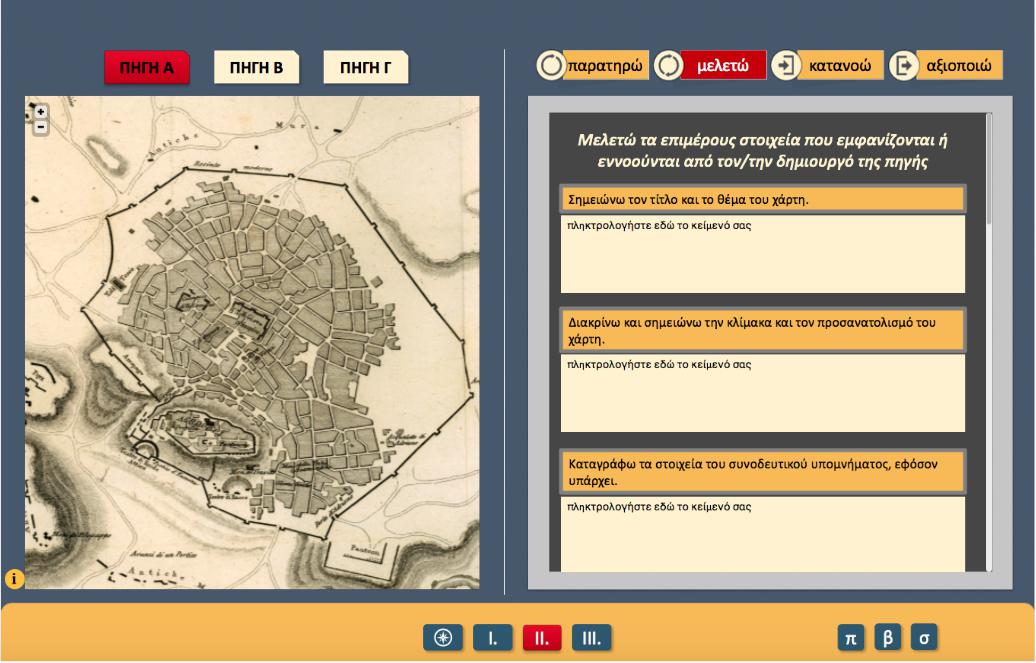The width and height of the screenshot is (1036, 663).
Task: Switch to ΠΗΓΗ Α source tab
Action: (147, 67)
